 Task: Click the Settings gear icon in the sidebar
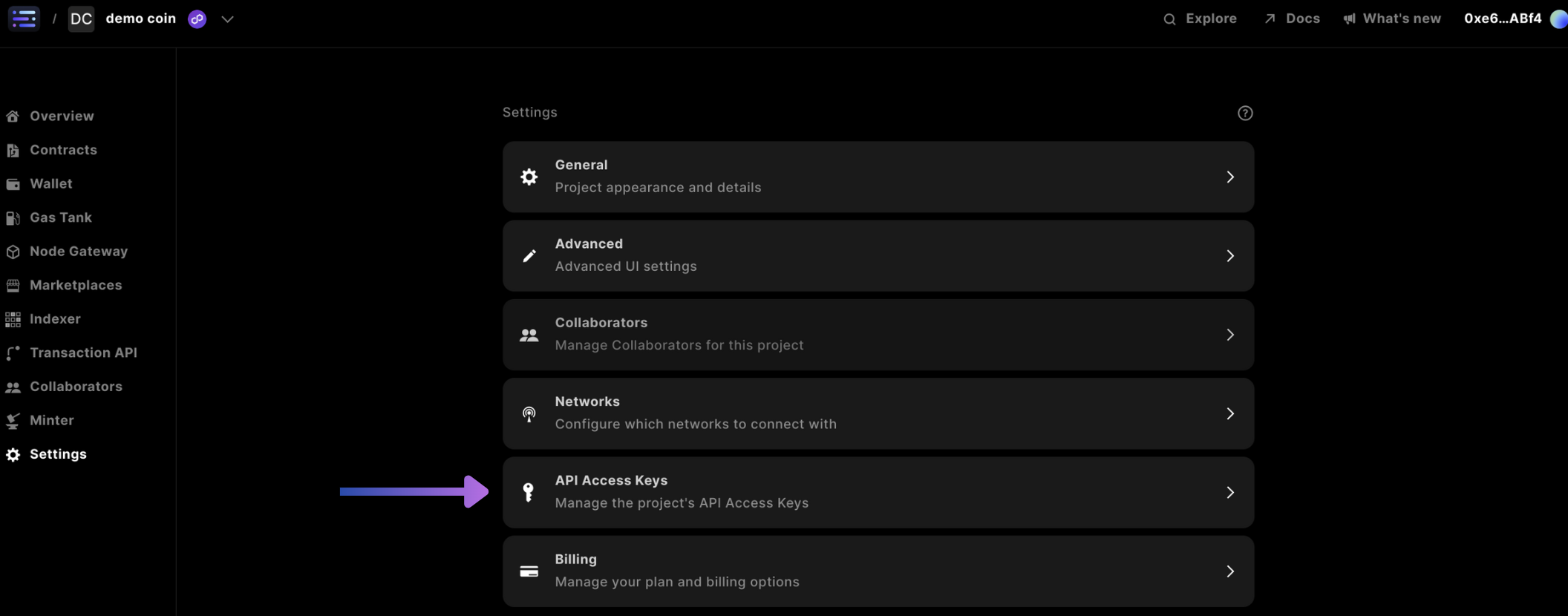click(13, 454)
